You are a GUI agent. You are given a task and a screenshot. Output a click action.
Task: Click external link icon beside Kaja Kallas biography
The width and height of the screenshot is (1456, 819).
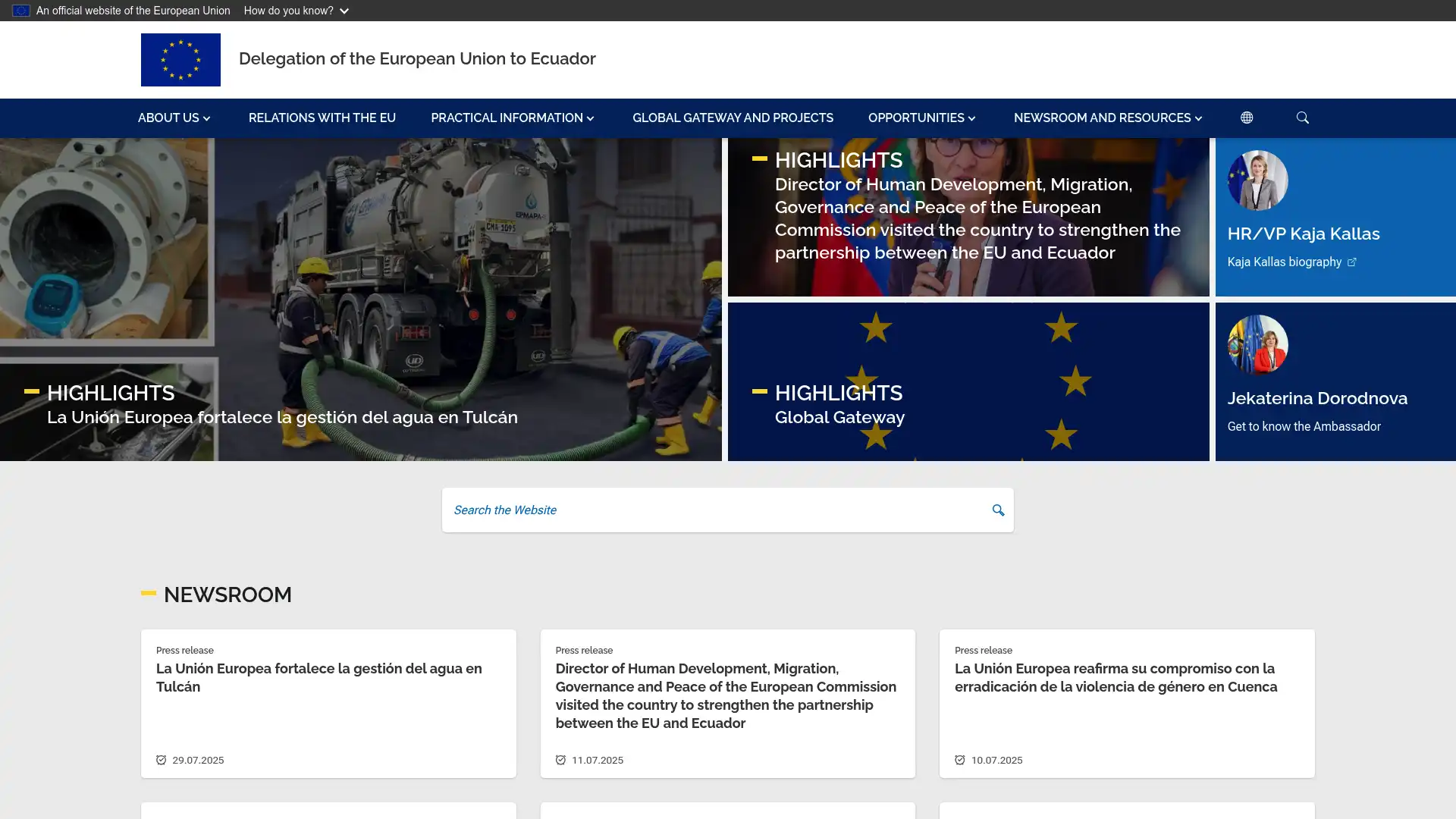click(1351, 262)
